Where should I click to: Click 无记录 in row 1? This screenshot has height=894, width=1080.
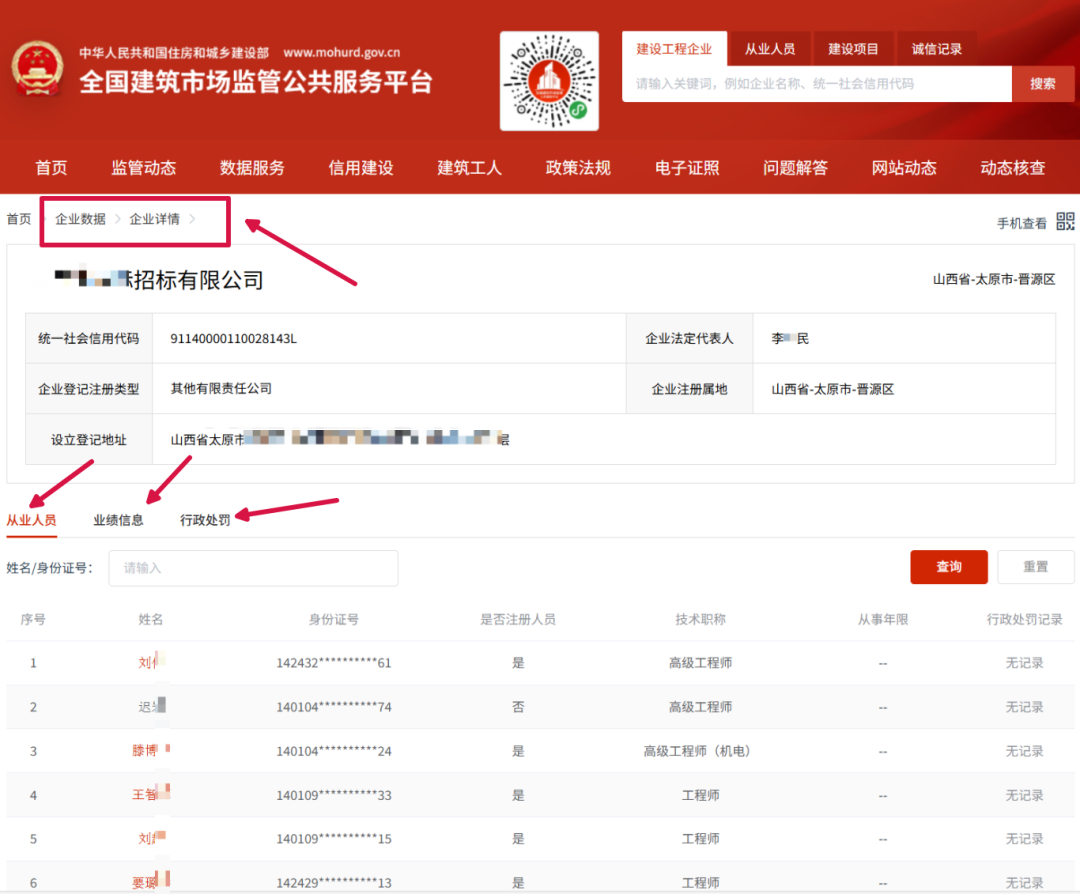1024,663
